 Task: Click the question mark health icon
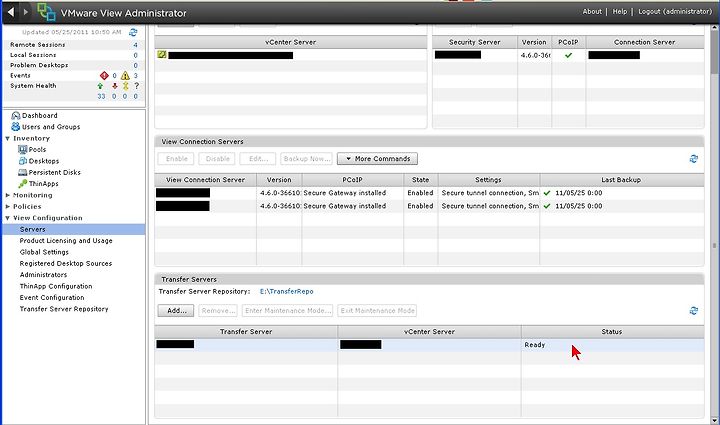coord(136,86)
